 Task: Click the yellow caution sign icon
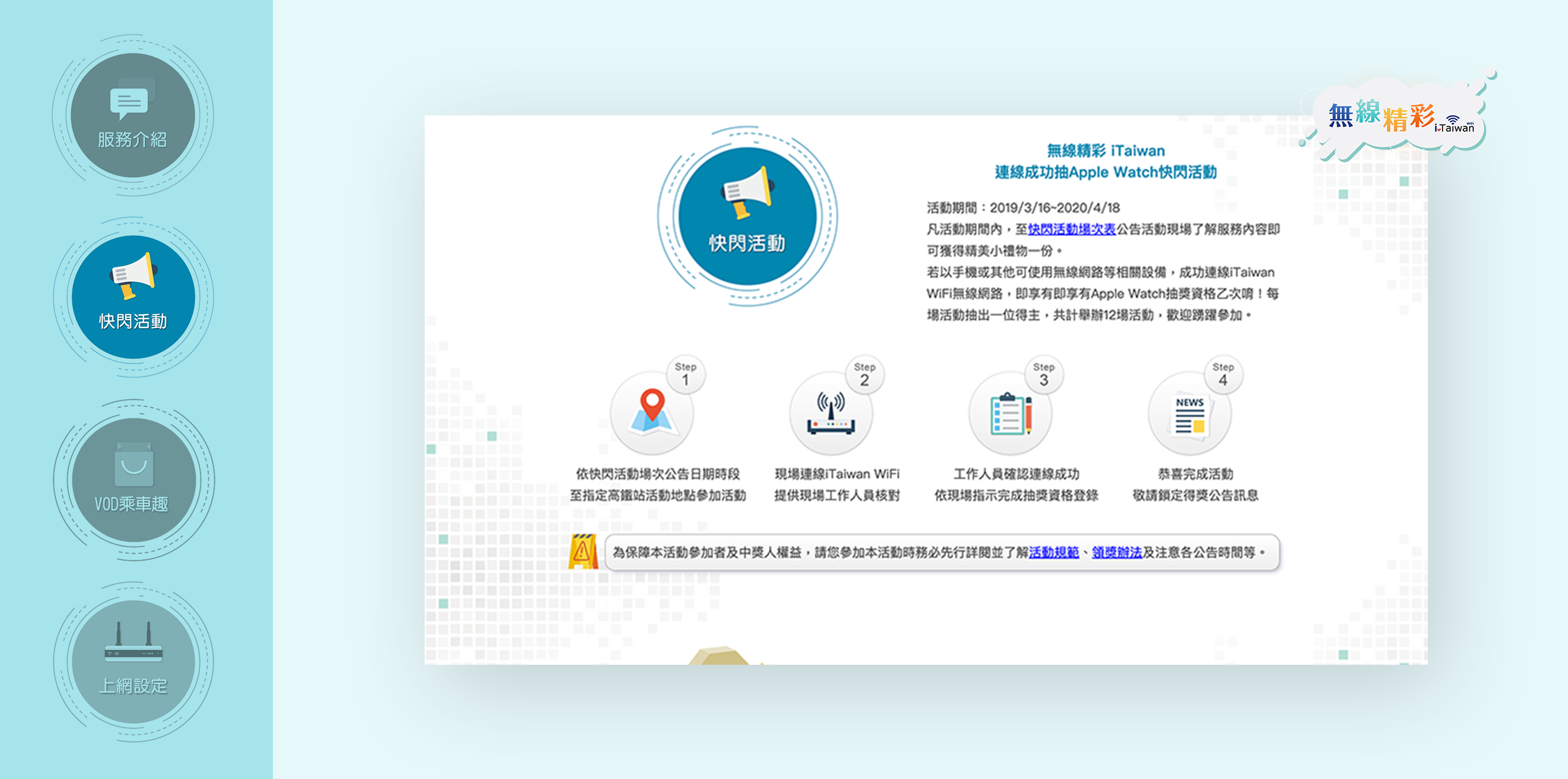click(582, 551)
